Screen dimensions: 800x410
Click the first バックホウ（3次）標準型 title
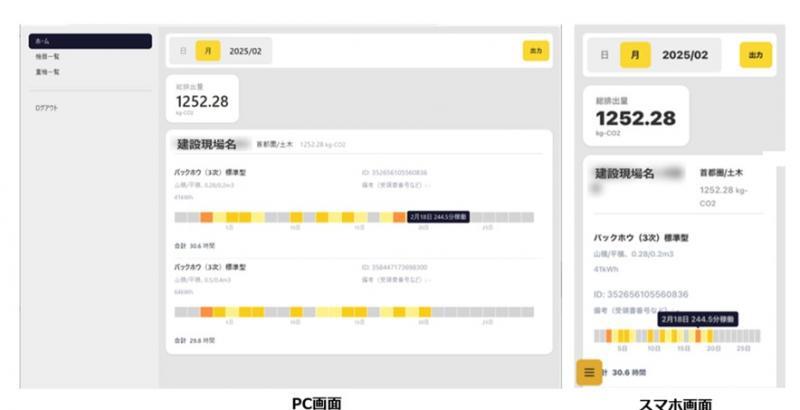click(x=209, y=172)
